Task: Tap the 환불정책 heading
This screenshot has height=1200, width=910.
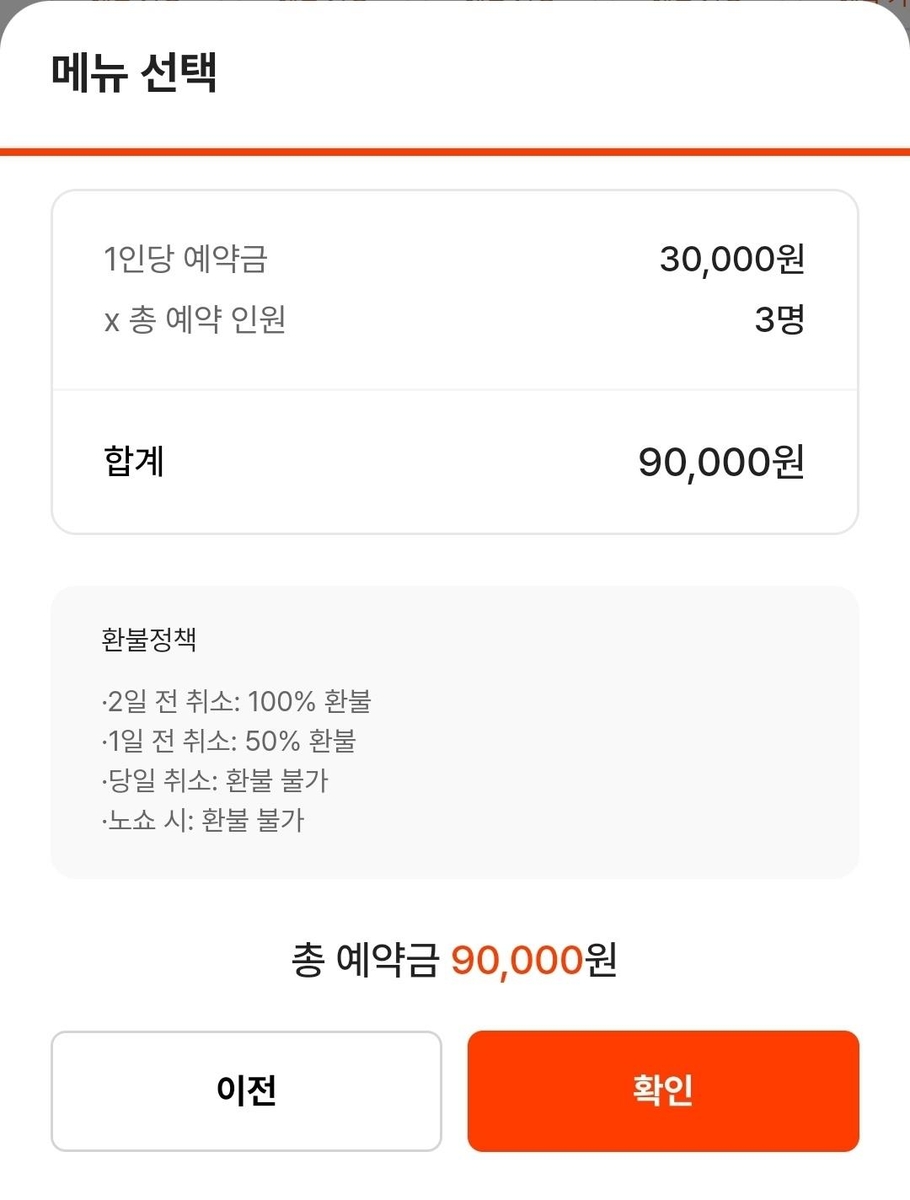Action: (x=149, y=640)
